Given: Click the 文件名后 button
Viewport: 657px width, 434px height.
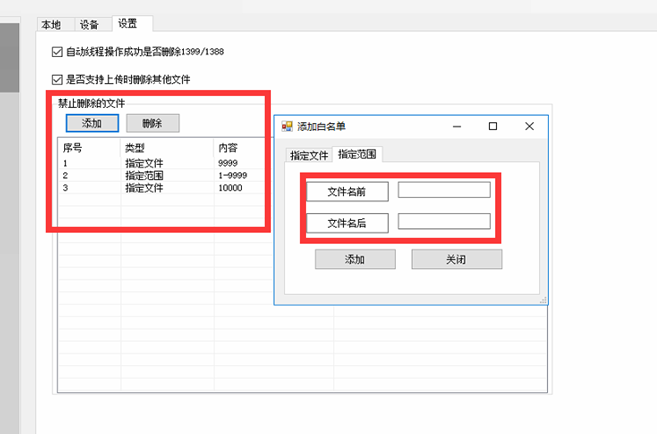Looking at the screenshot, I should (x=347, y=223).
